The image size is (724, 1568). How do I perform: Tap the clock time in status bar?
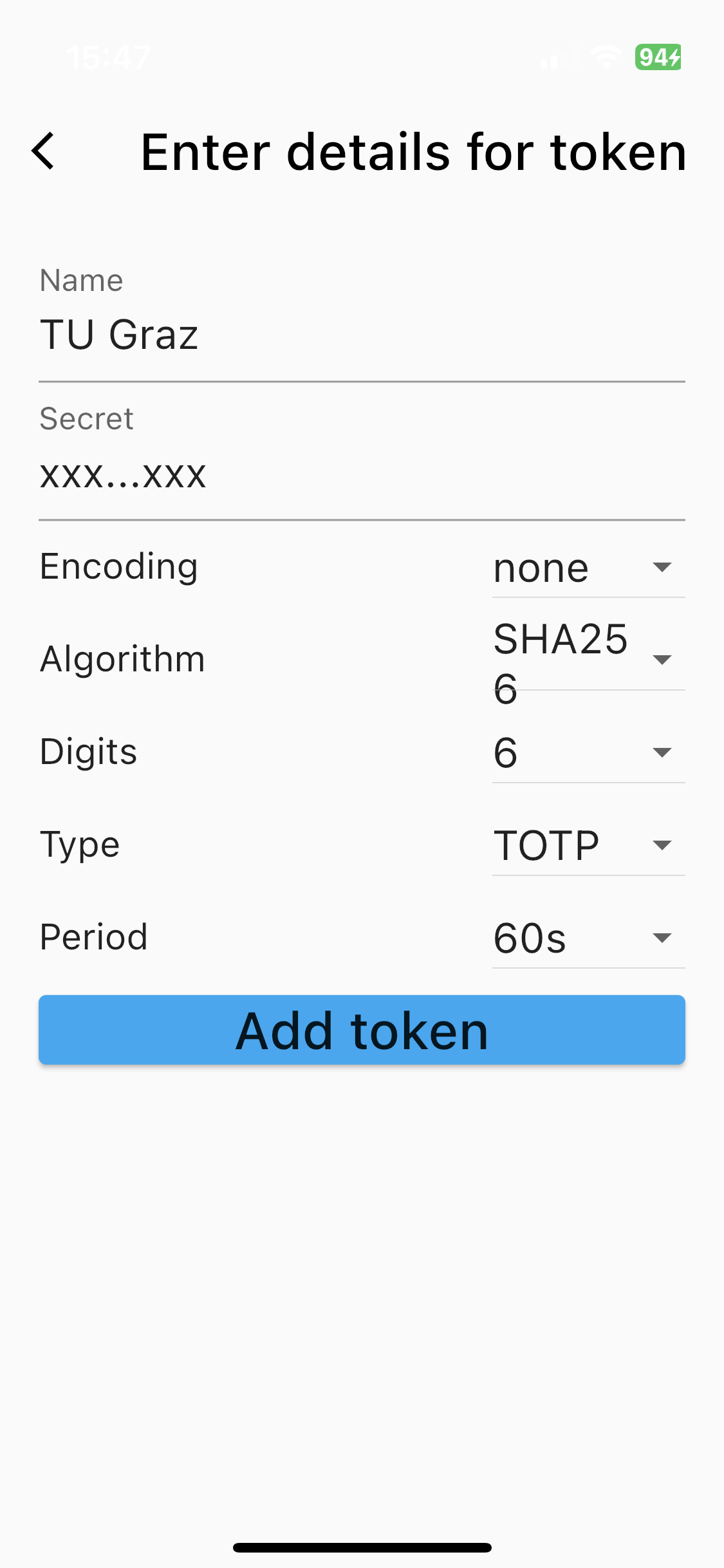108,57
